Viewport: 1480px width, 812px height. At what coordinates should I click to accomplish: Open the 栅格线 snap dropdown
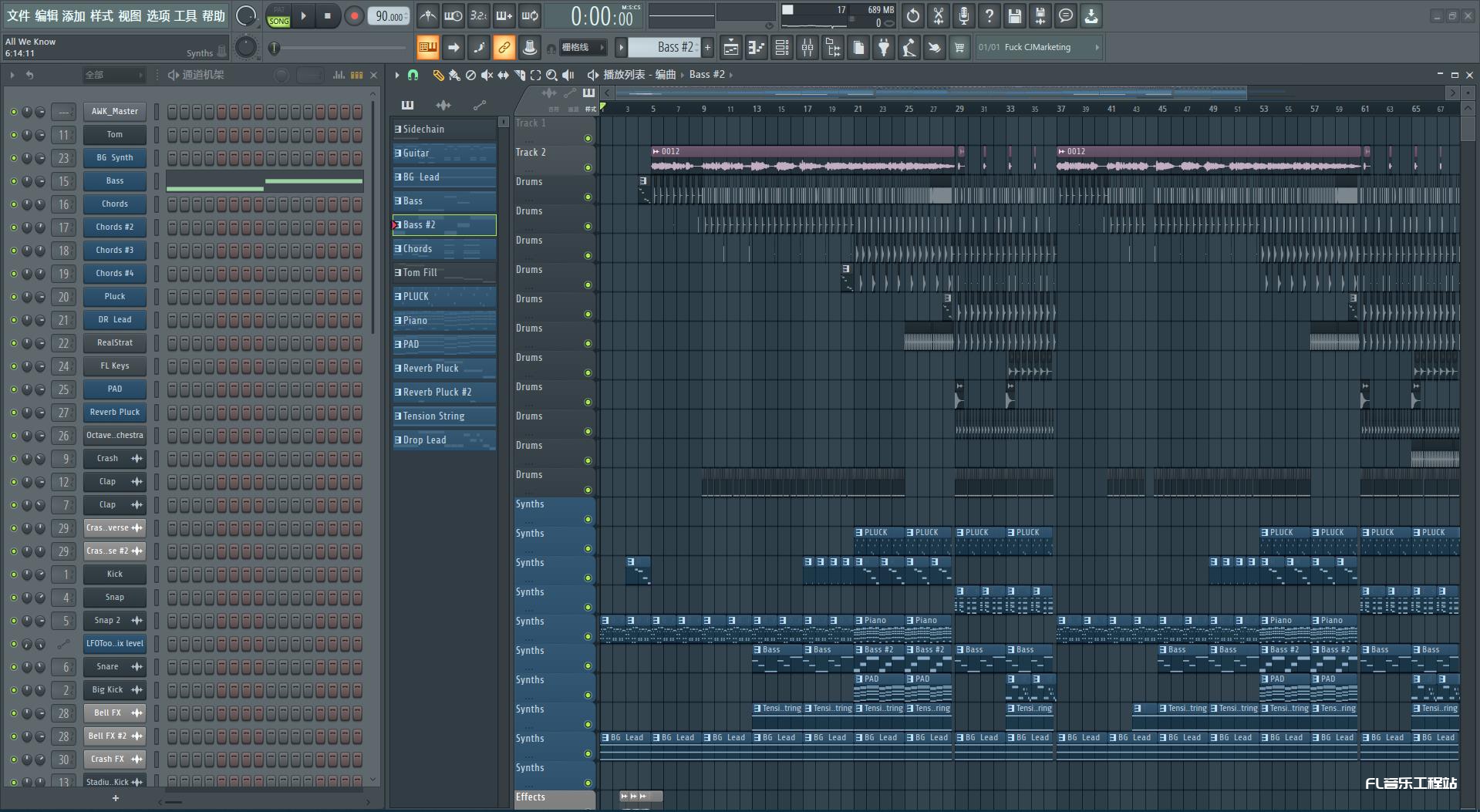582,48
